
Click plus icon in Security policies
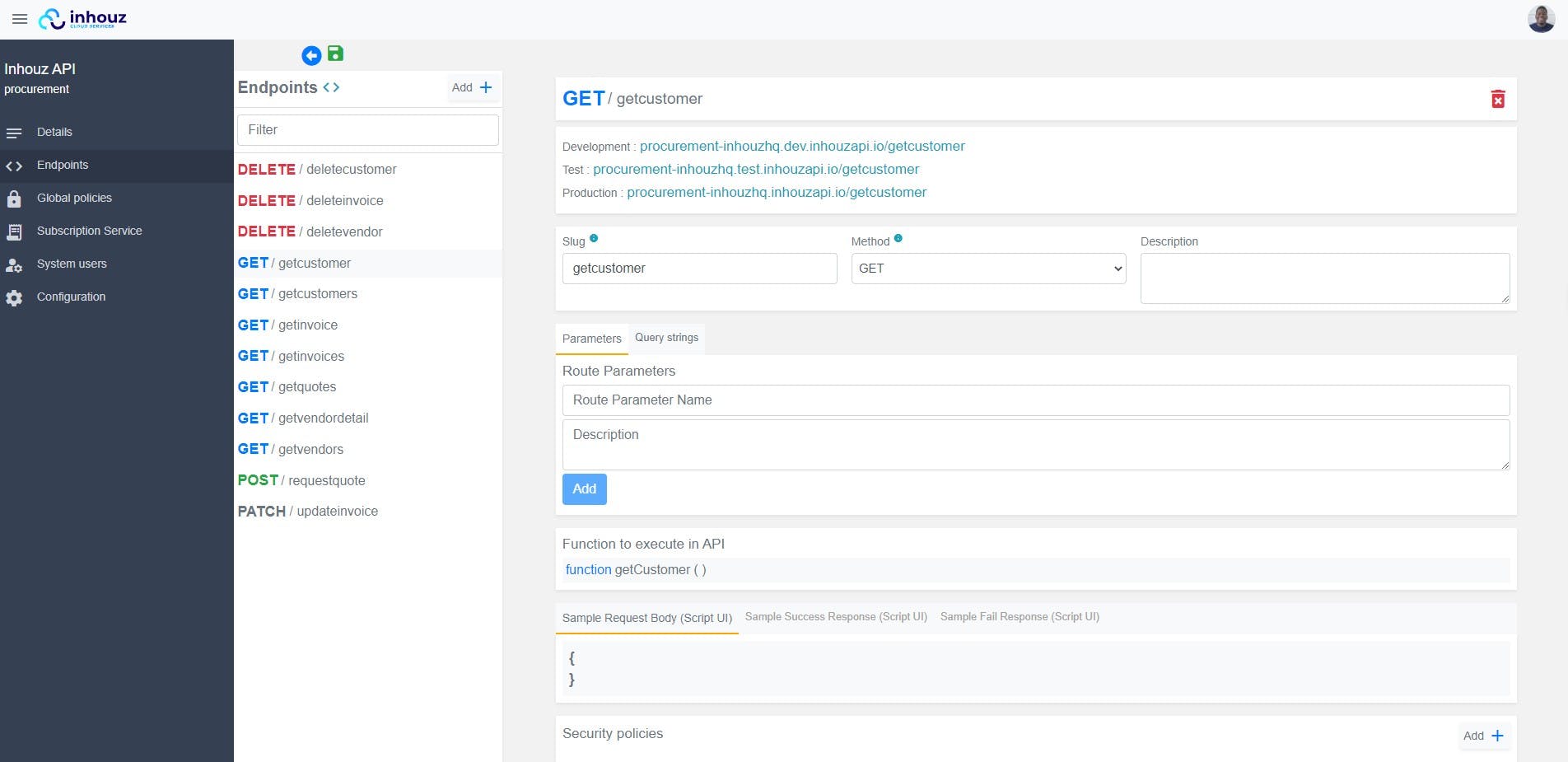click(1497, 736)
